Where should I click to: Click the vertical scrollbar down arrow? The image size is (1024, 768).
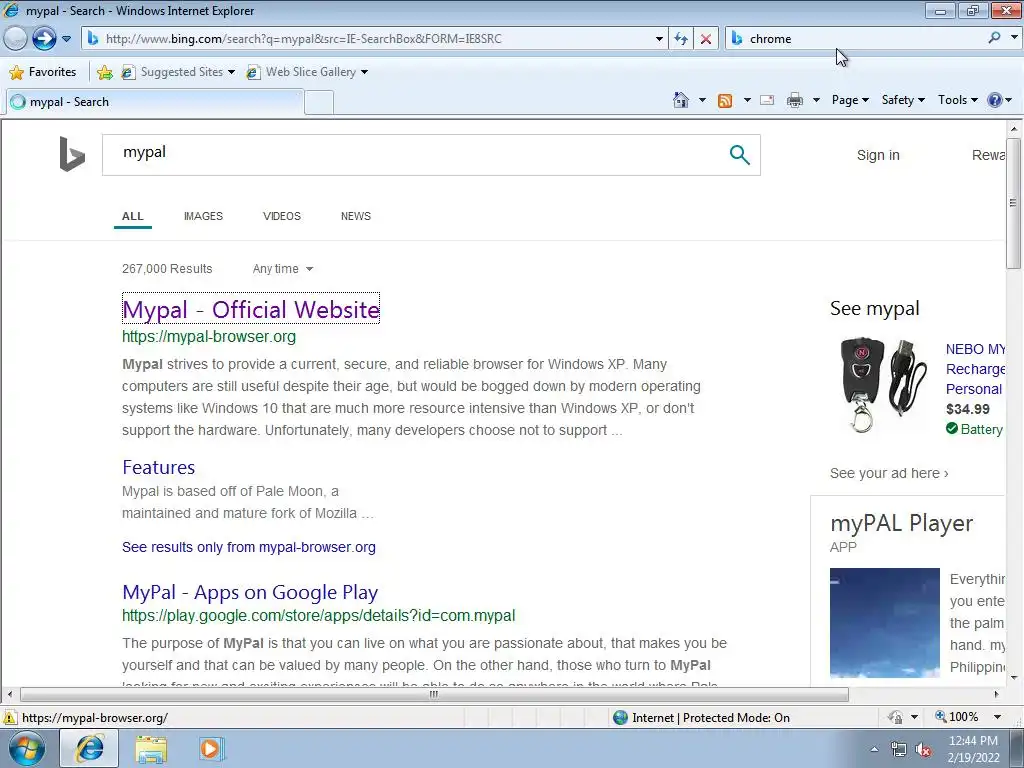[x=1013, y=678]
